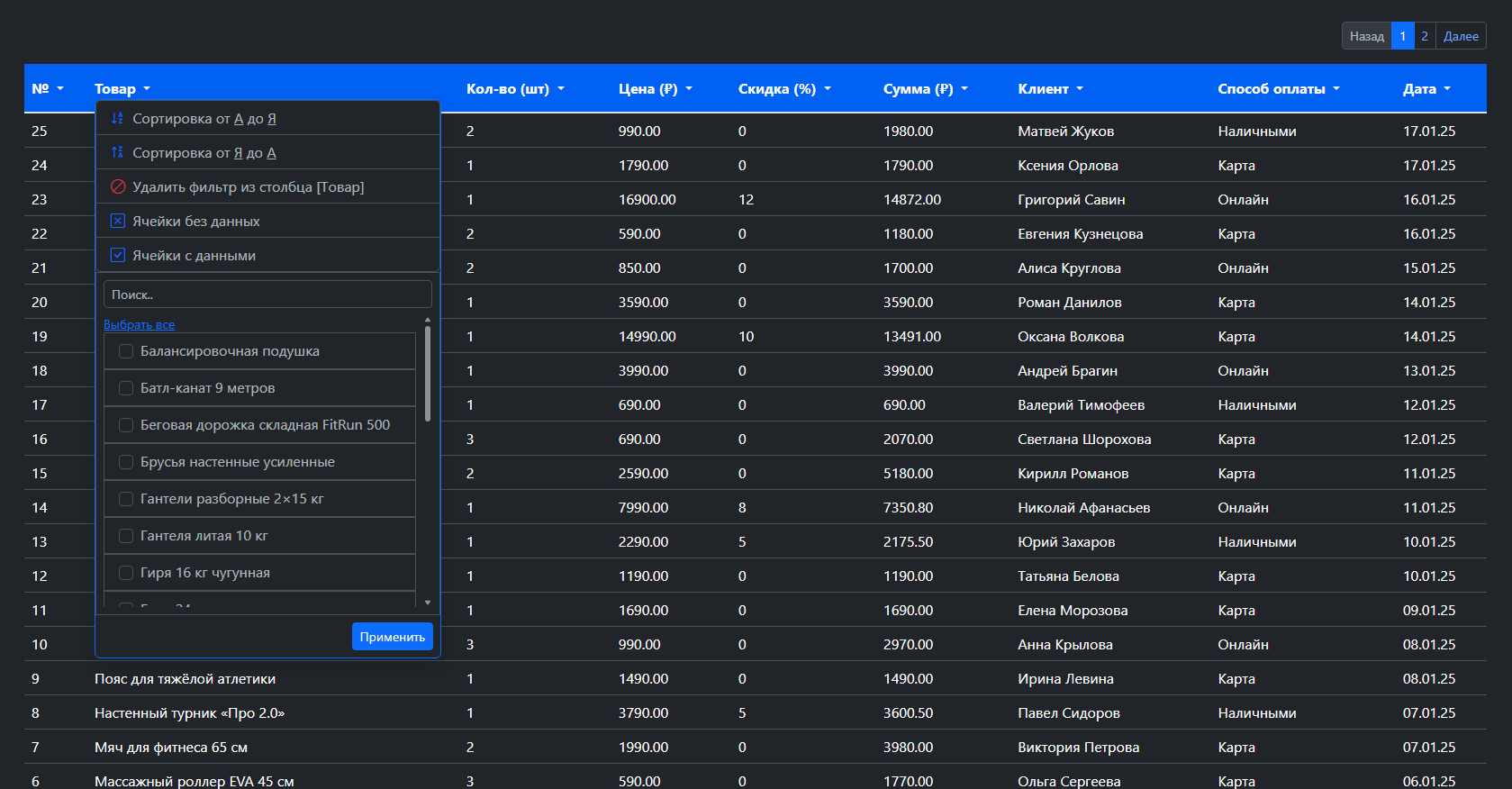Check Беговая дорожка складная FitRun 500
The height and width of the screenshot is (789, 1512).
[x=126, y=425]
